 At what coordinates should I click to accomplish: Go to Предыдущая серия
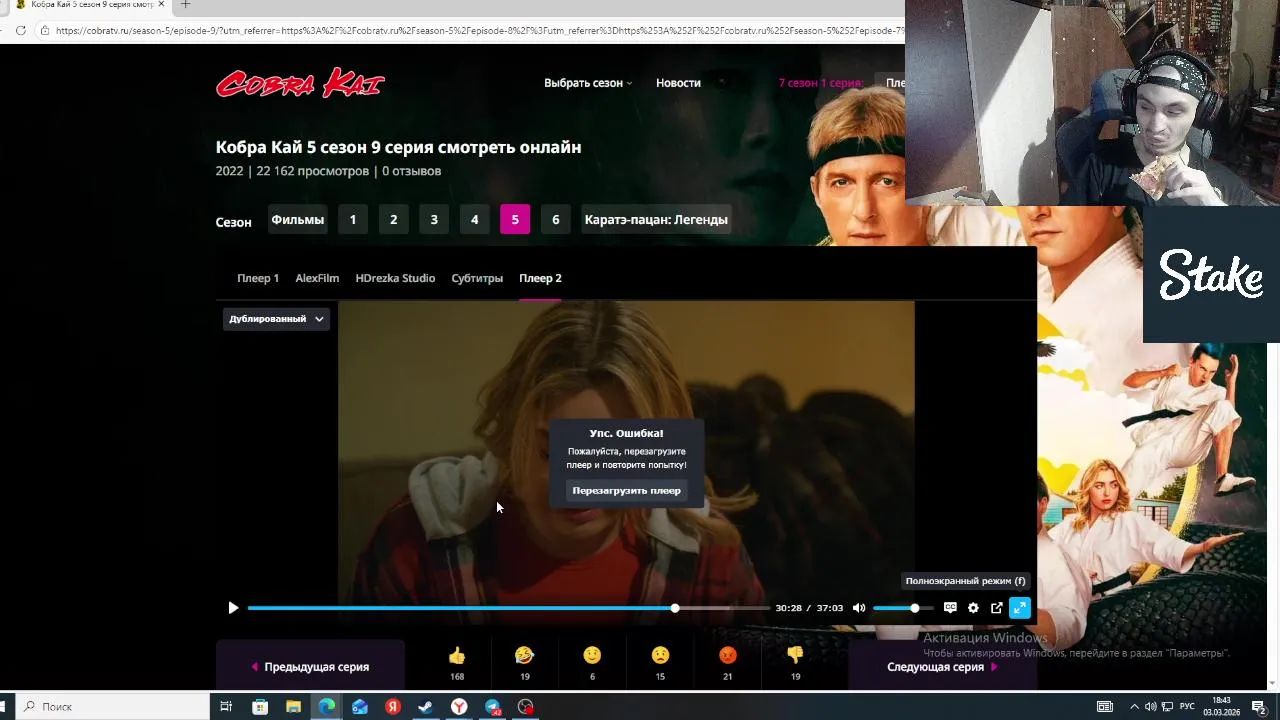310,667
